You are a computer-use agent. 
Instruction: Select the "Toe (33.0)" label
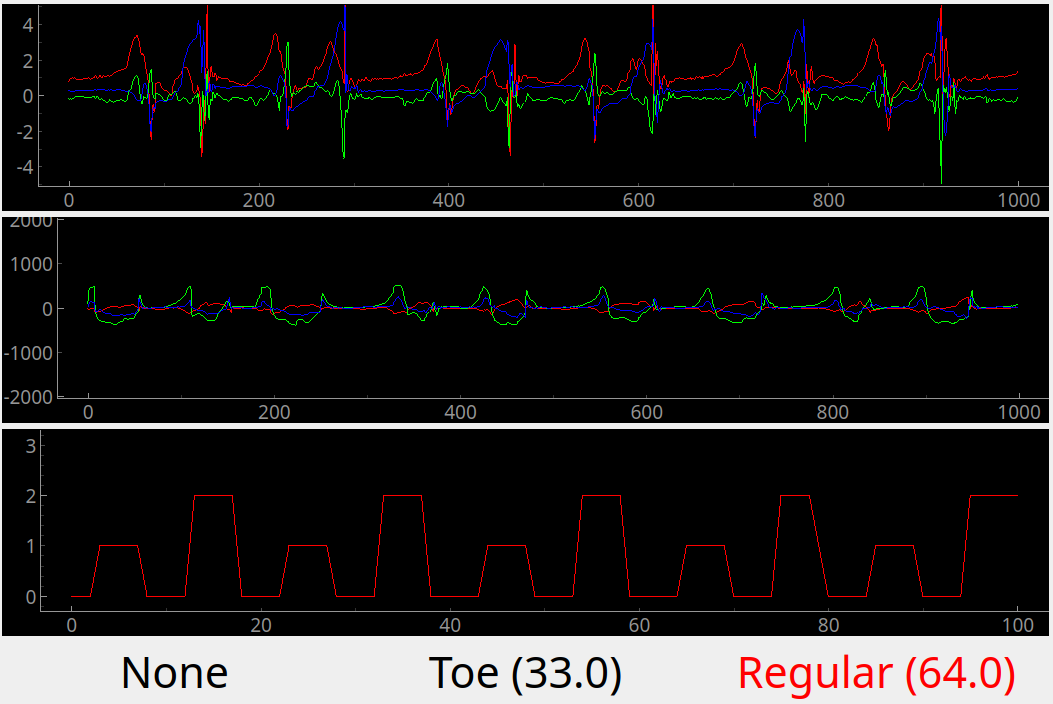tap(525, 673)
